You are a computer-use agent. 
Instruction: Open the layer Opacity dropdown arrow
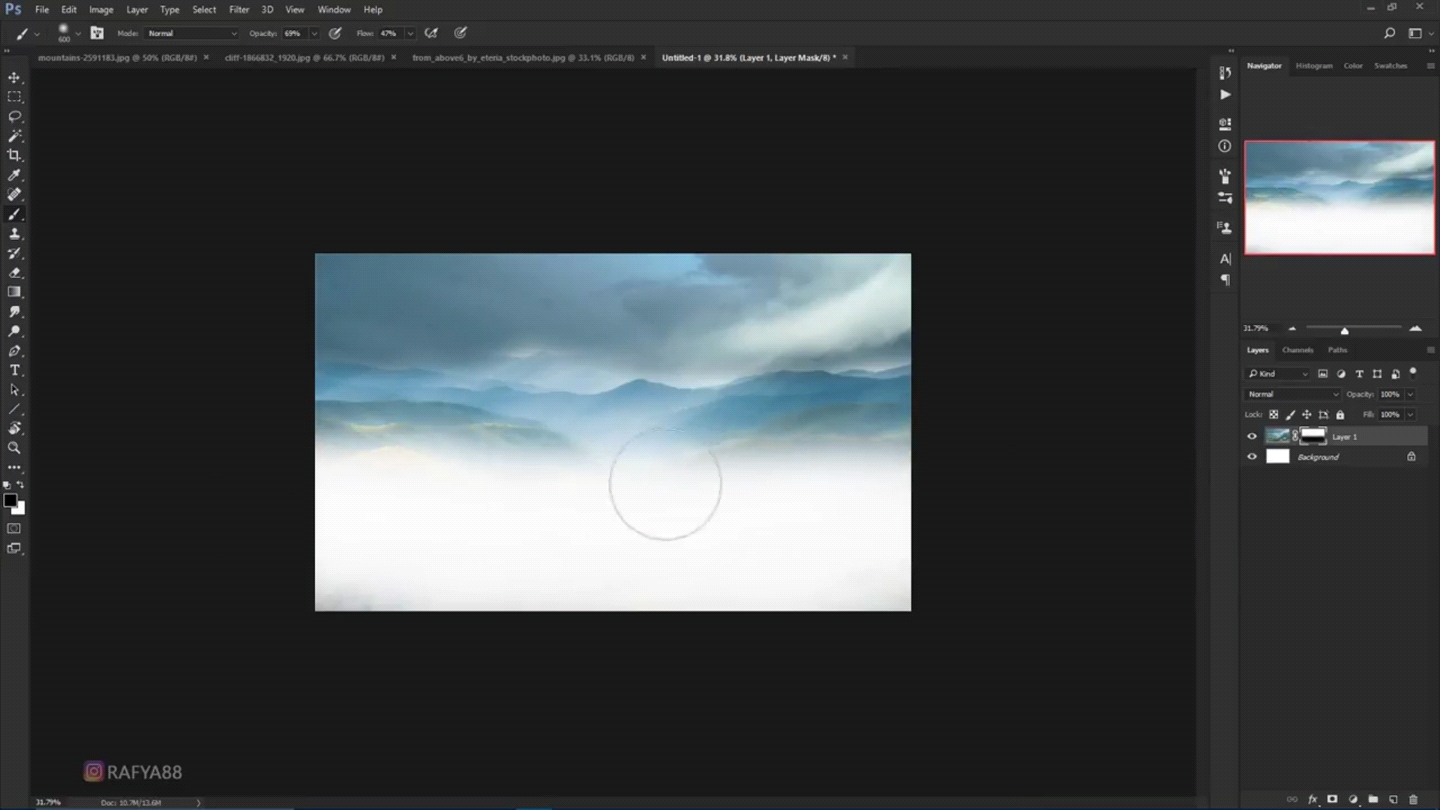(1411, 394)
